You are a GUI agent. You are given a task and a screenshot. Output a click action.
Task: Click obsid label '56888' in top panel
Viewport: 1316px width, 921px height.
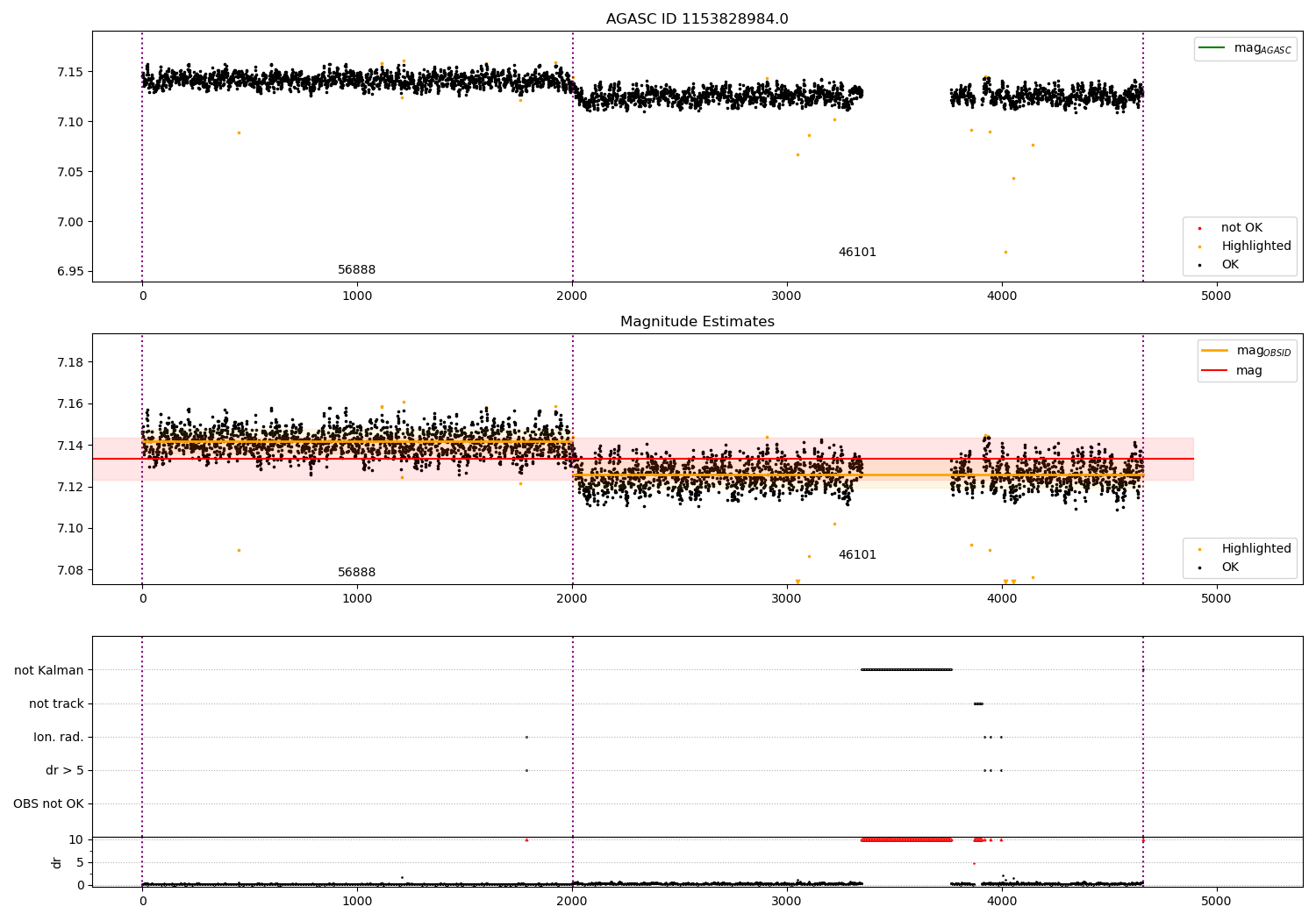(356, 270)
